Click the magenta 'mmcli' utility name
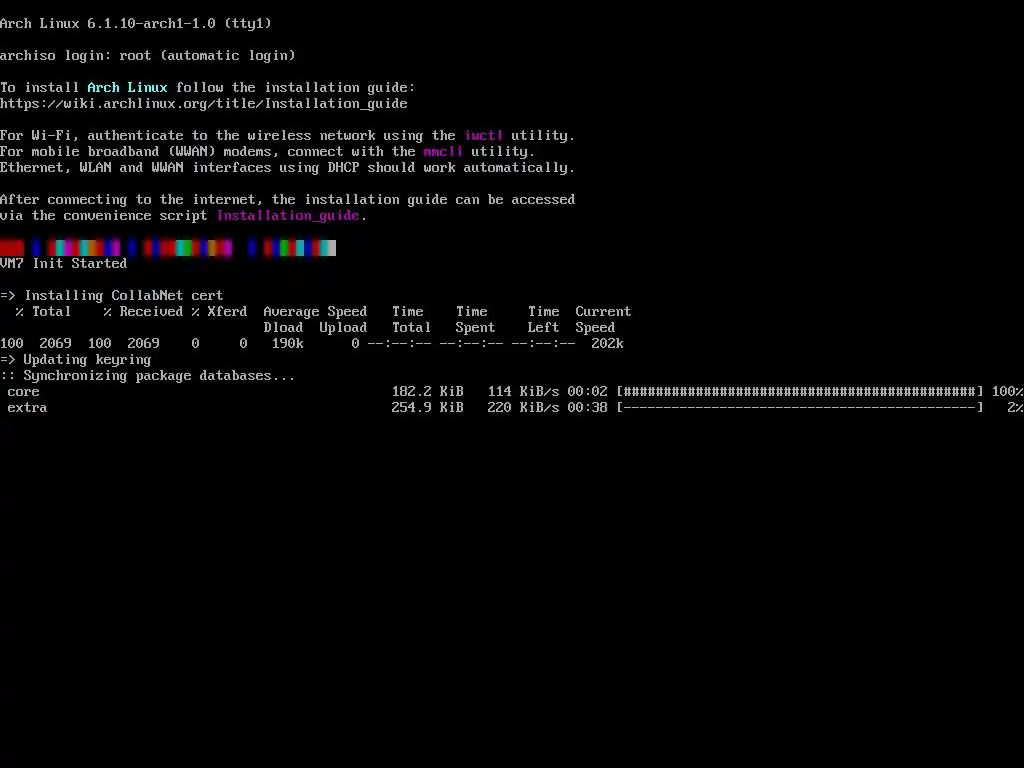This screenshot has height=768, width=1024. [x=443, y=152]
